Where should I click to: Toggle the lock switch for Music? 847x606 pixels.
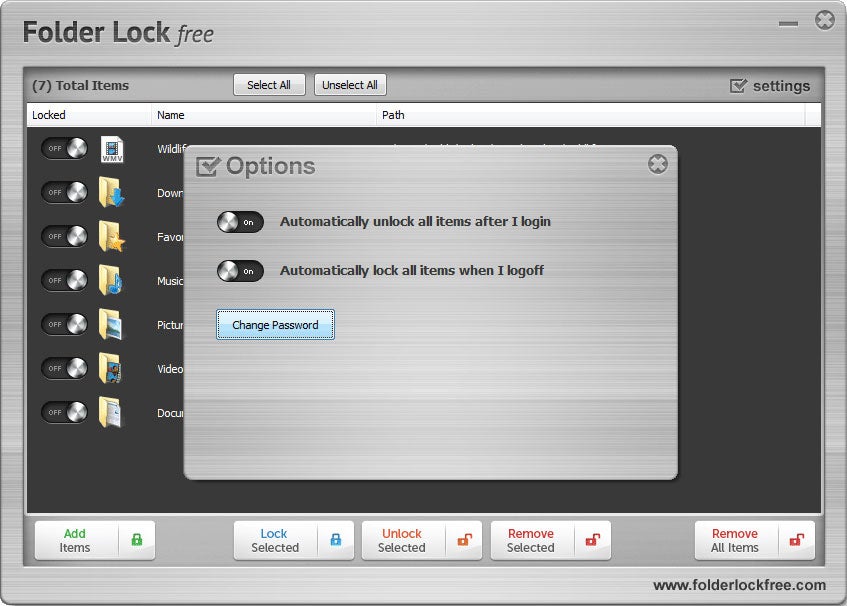coord(64,280)
